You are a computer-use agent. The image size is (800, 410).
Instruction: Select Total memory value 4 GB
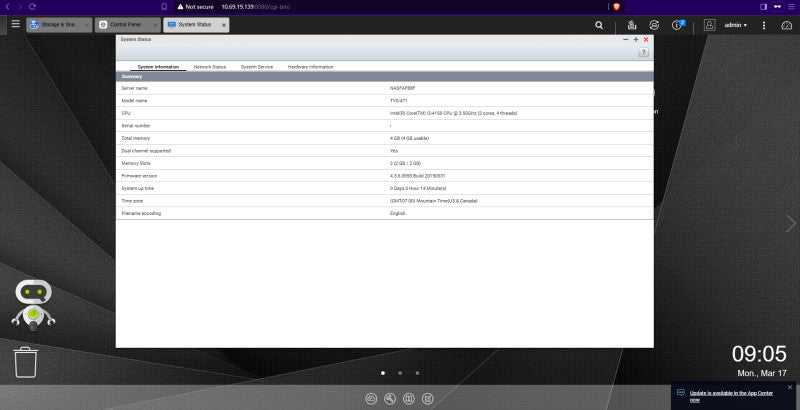(409, 138)
